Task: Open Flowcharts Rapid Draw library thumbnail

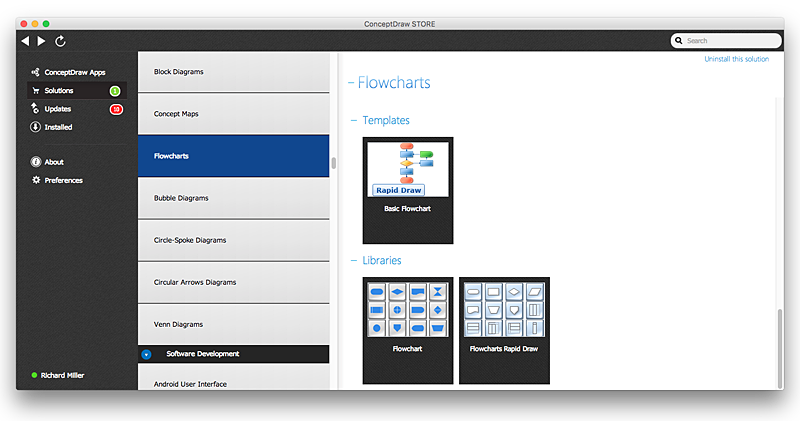Action: click(504, 309)
